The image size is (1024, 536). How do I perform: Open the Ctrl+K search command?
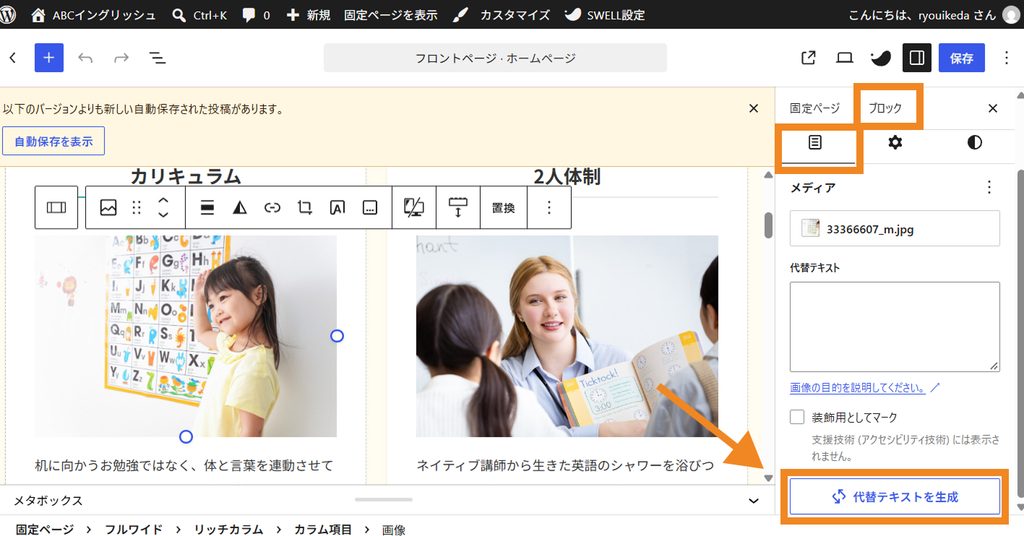(199, 14)
